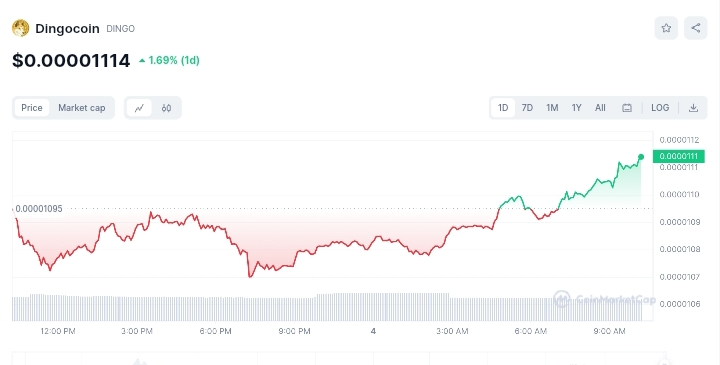Download chart data with download icon

click(x=693, y=108)
